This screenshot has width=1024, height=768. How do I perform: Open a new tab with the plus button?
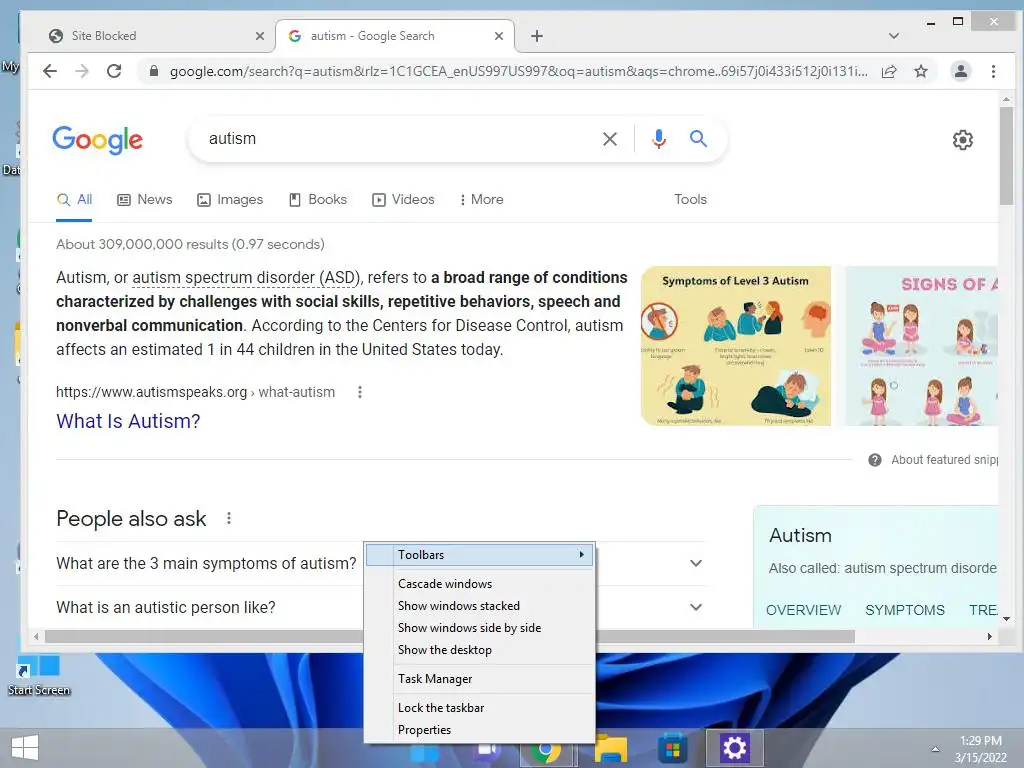[537, 36]
